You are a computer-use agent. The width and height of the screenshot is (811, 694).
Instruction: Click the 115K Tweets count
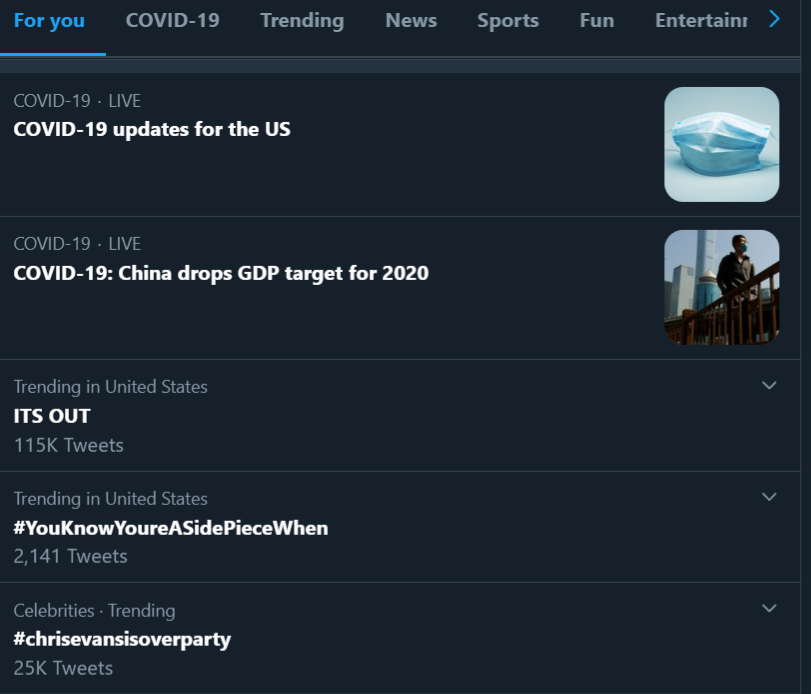(x=69, y=445)
